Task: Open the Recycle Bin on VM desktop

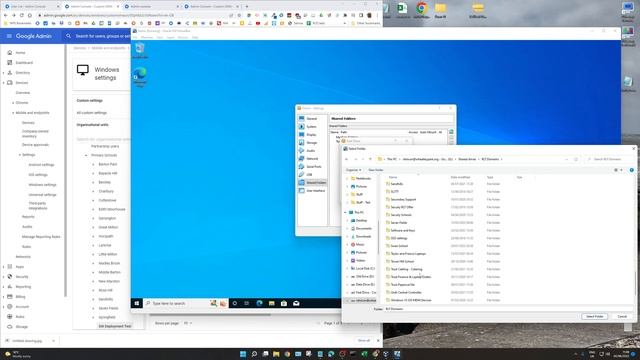Action: point(140,50)
